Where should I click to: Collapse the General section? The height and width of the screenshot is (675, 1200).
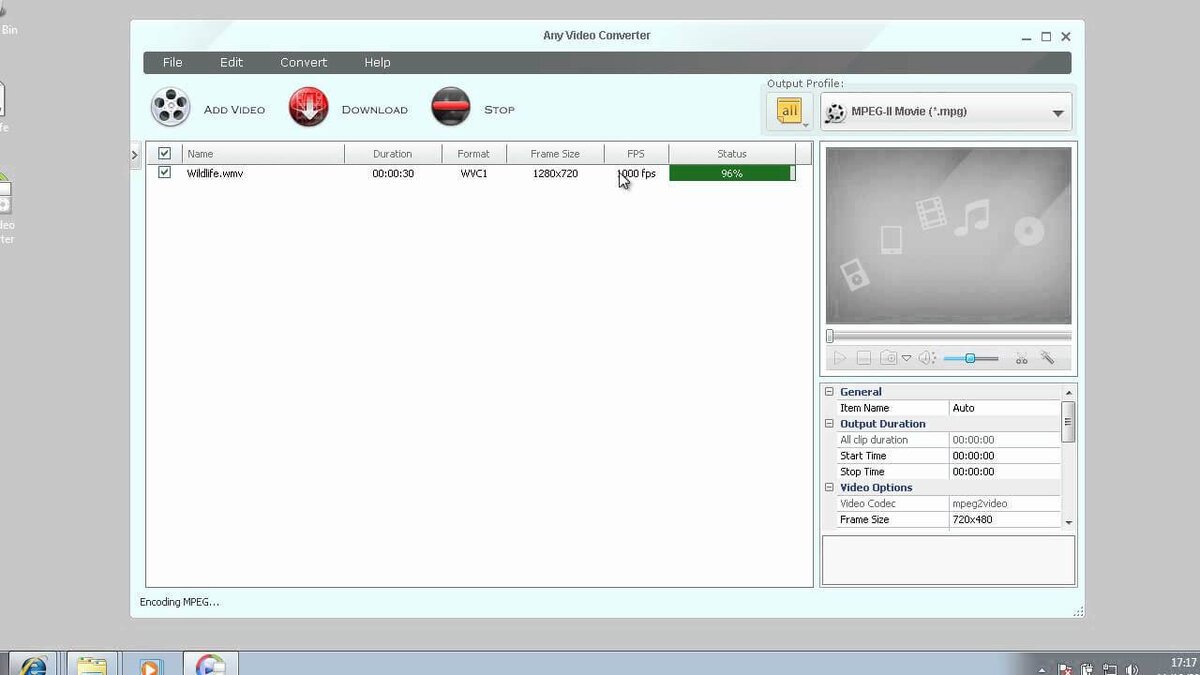pyautogui.click(x=829, y=392)
